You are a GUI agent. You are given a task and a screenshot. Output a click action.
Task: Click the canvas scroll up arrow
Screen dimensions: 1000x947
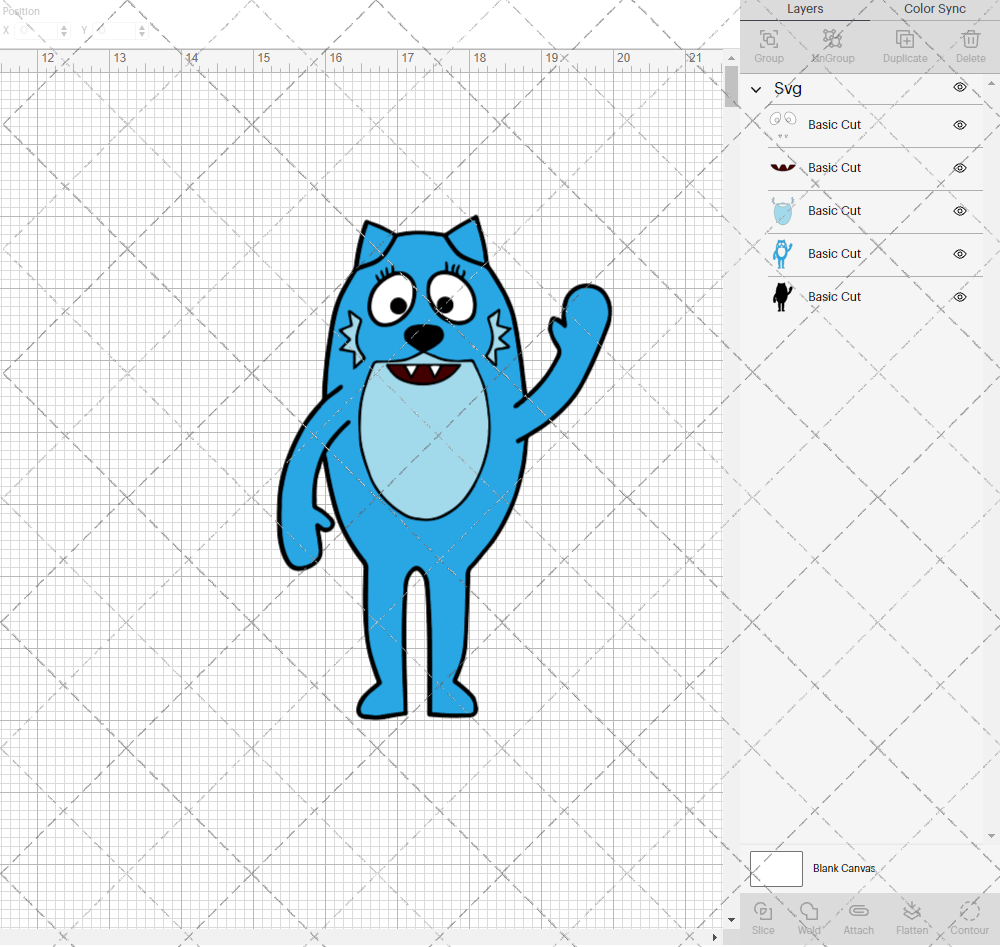[x=732, y=58]
